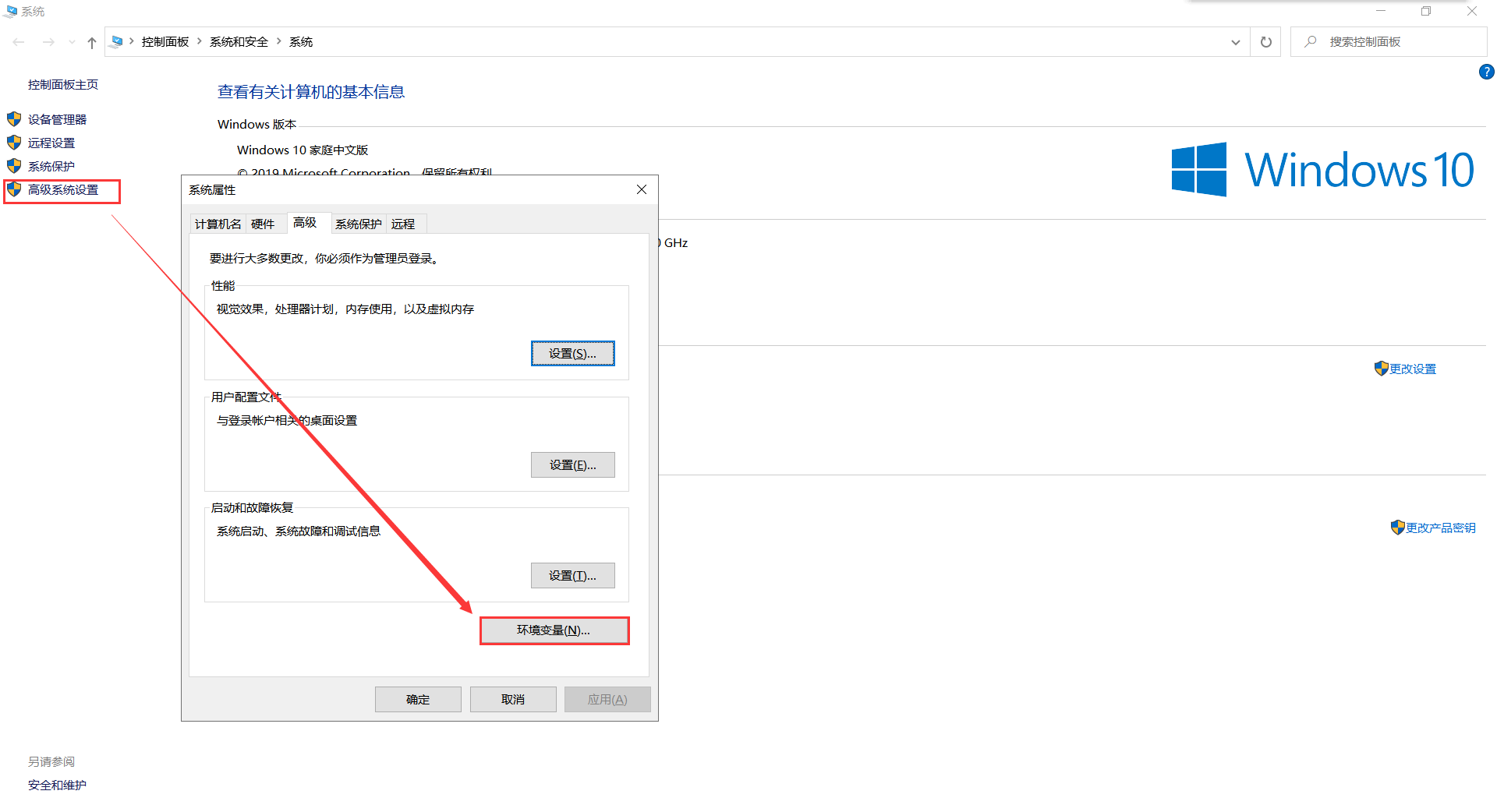
Task: Close the 系统属性 dialog
Action: coord(642,190)
